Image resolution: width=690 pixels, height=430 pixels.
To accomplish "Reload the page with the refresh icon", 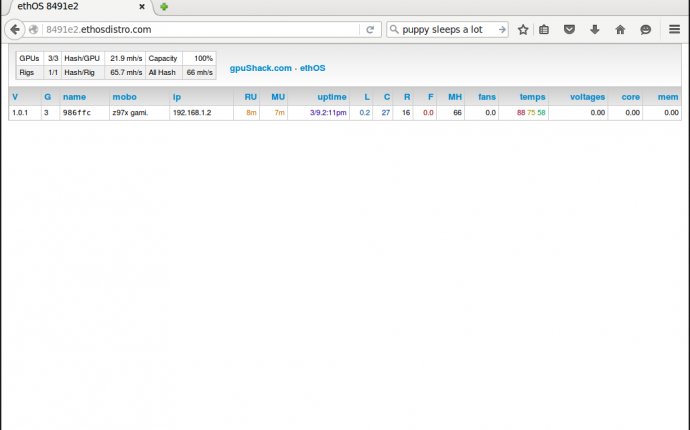I will coord(370,29).
